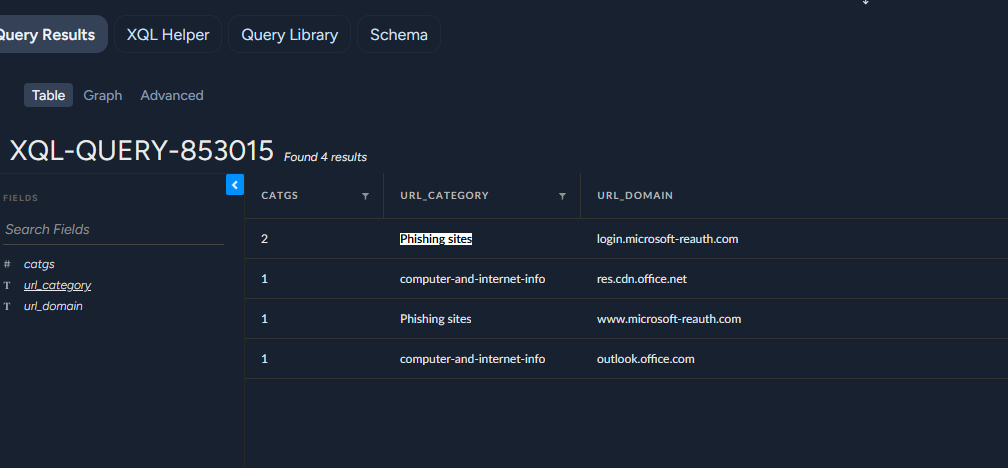Select url_category field in list
The image size is (1008, 468).
(x=57, y=285)
